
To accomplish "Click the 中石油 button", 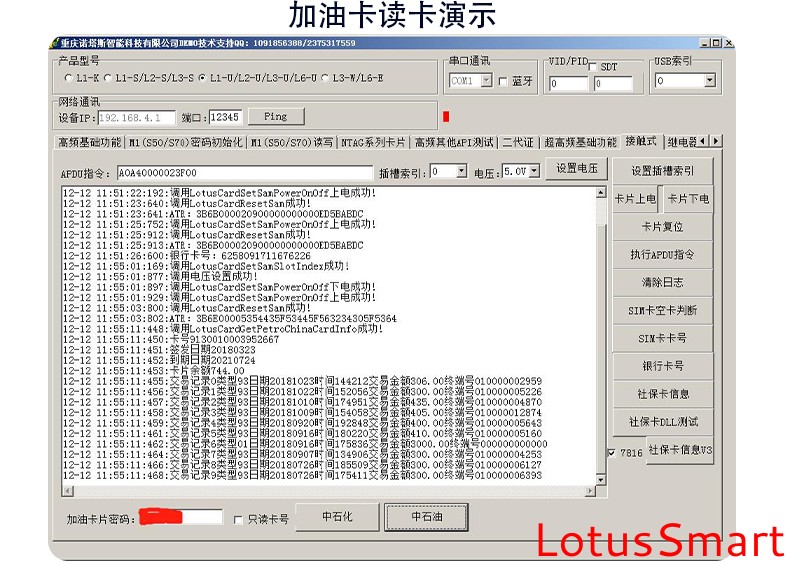I will tap(427, 517).
